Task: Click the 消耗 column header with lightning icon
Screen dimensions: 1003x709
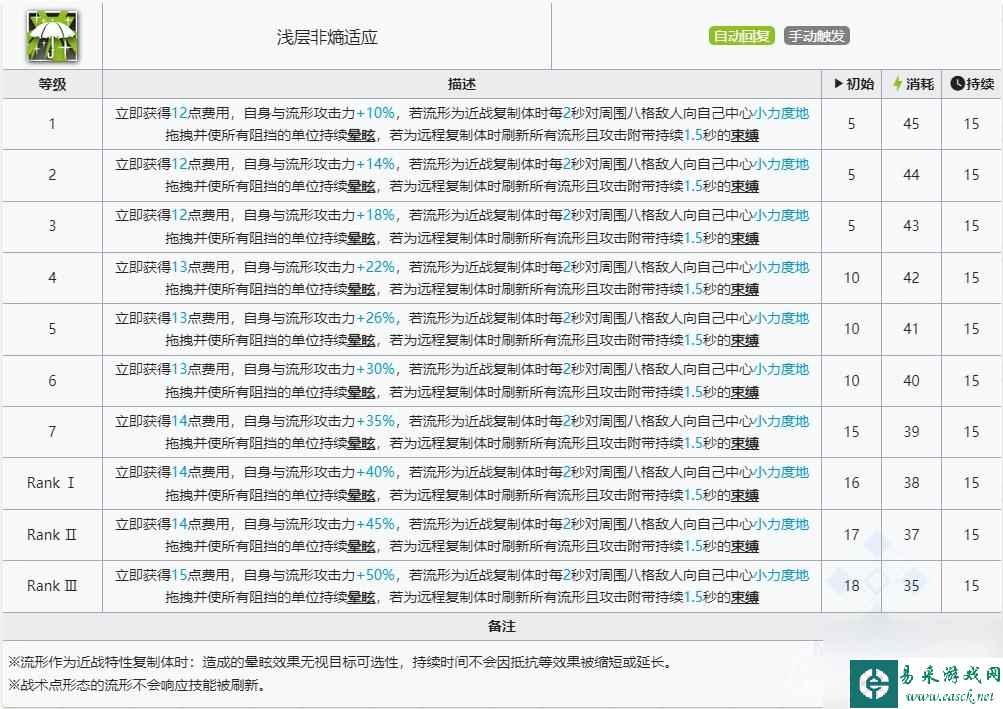Action: tap(913, 84)
